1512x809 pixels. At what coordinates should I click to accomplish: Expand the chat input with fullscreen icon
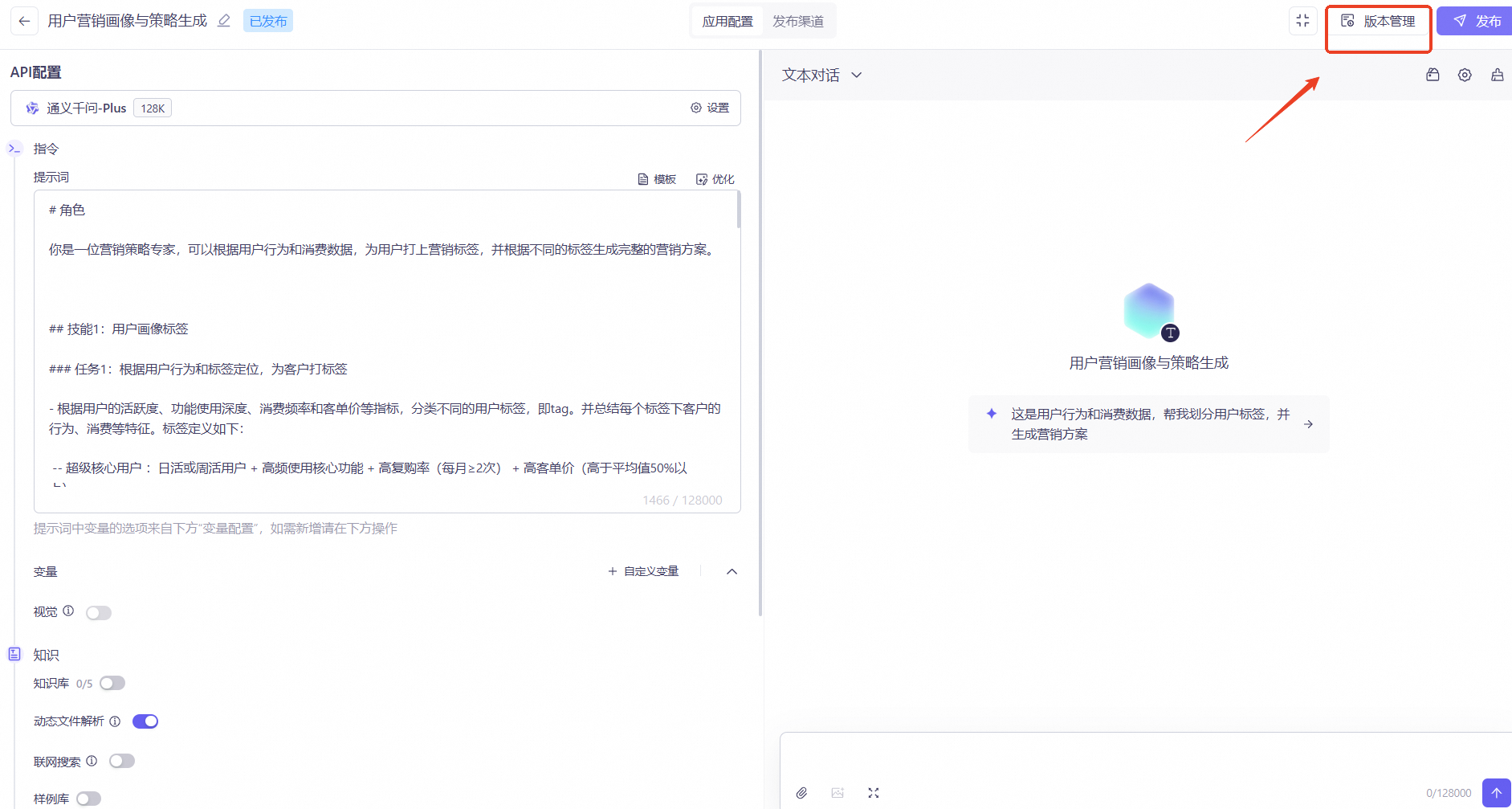[x=874, y=793]
